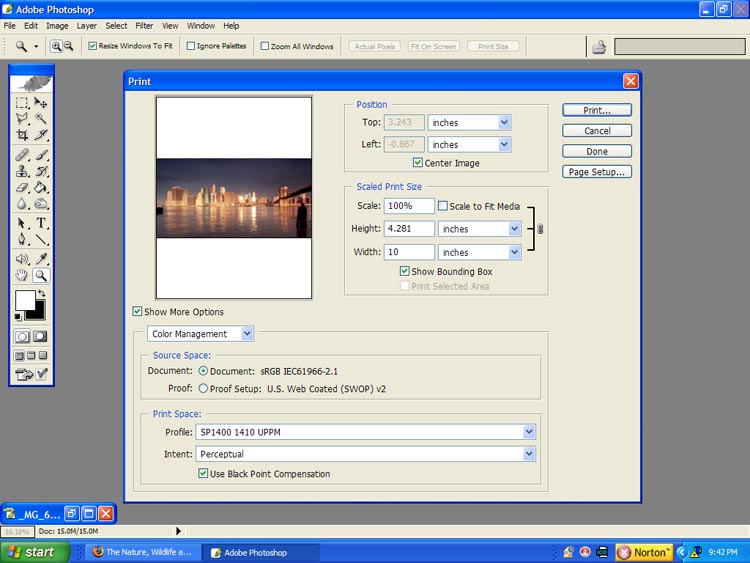Check Scale to Fit Media
This screenshot has width=750, height=563.
click(x=443, y=206)
